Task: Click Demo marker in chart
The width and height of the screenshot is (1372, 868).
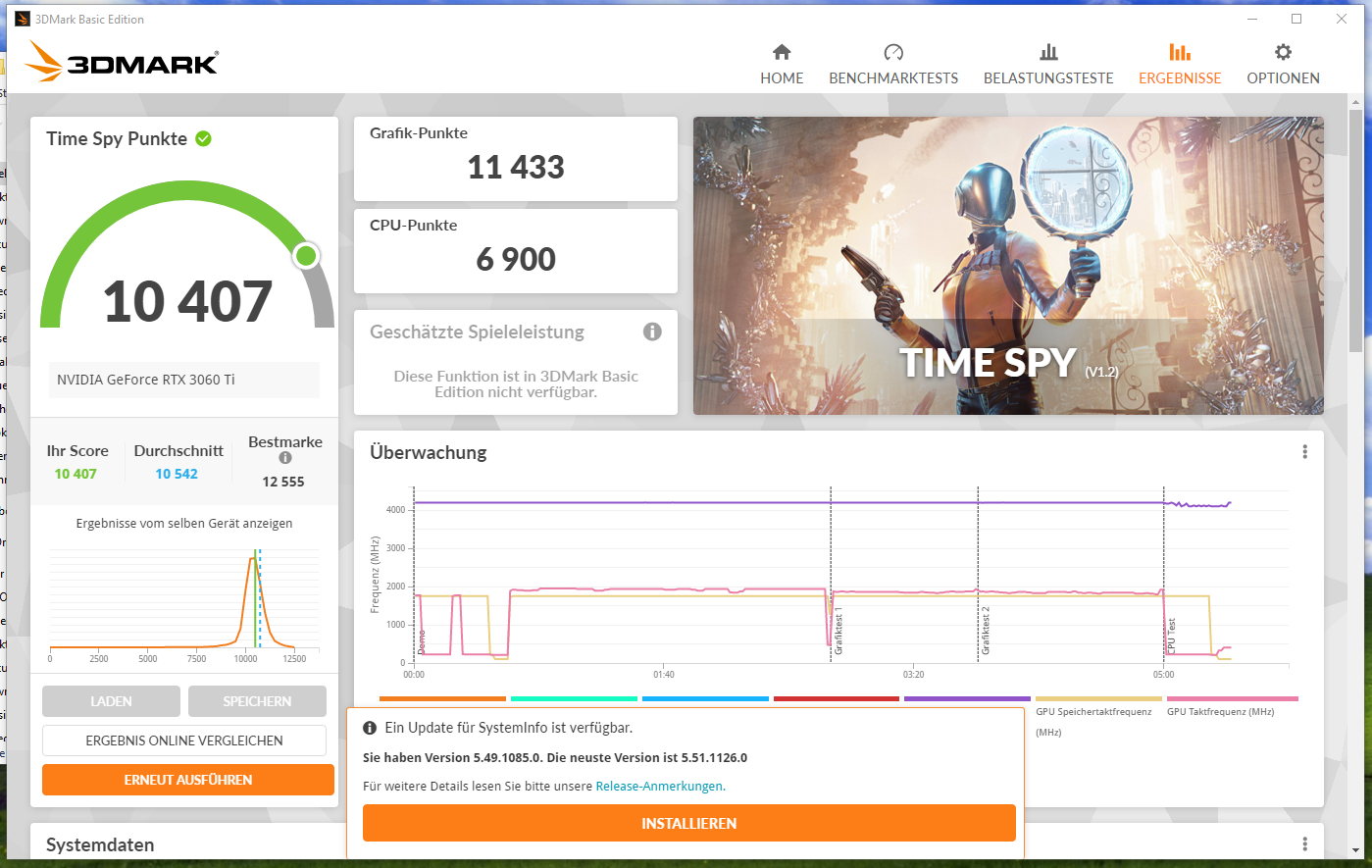Action: [x=422, y=642]
